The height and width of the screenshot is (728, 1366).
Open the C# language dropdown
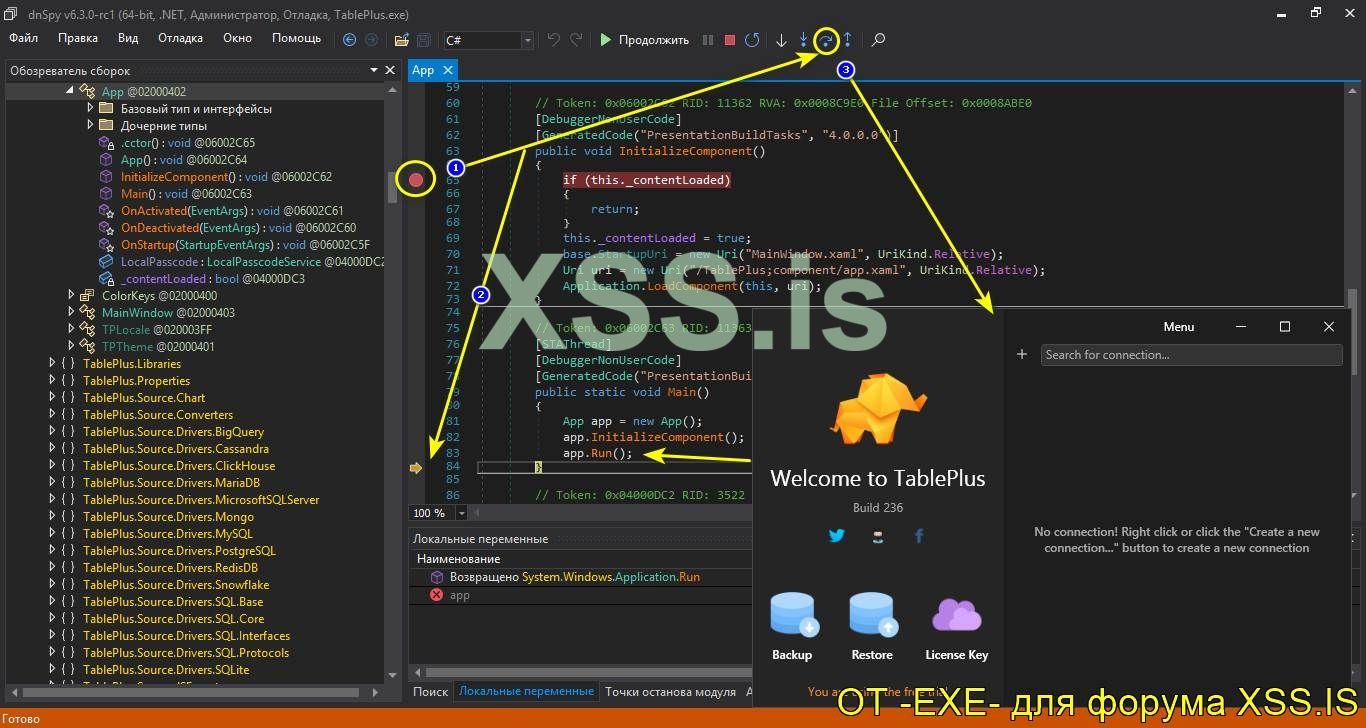[527, 40]
